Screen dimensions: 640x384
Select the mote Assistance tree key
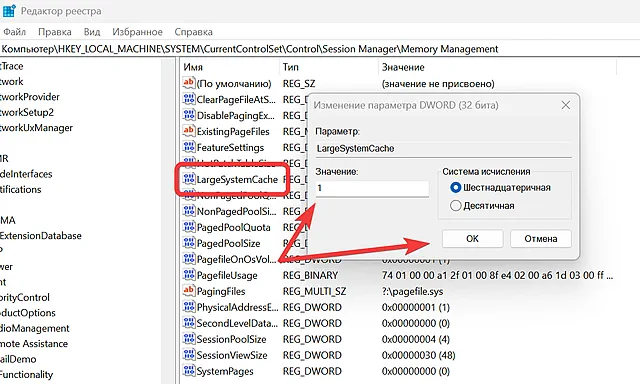coord(33,344)
